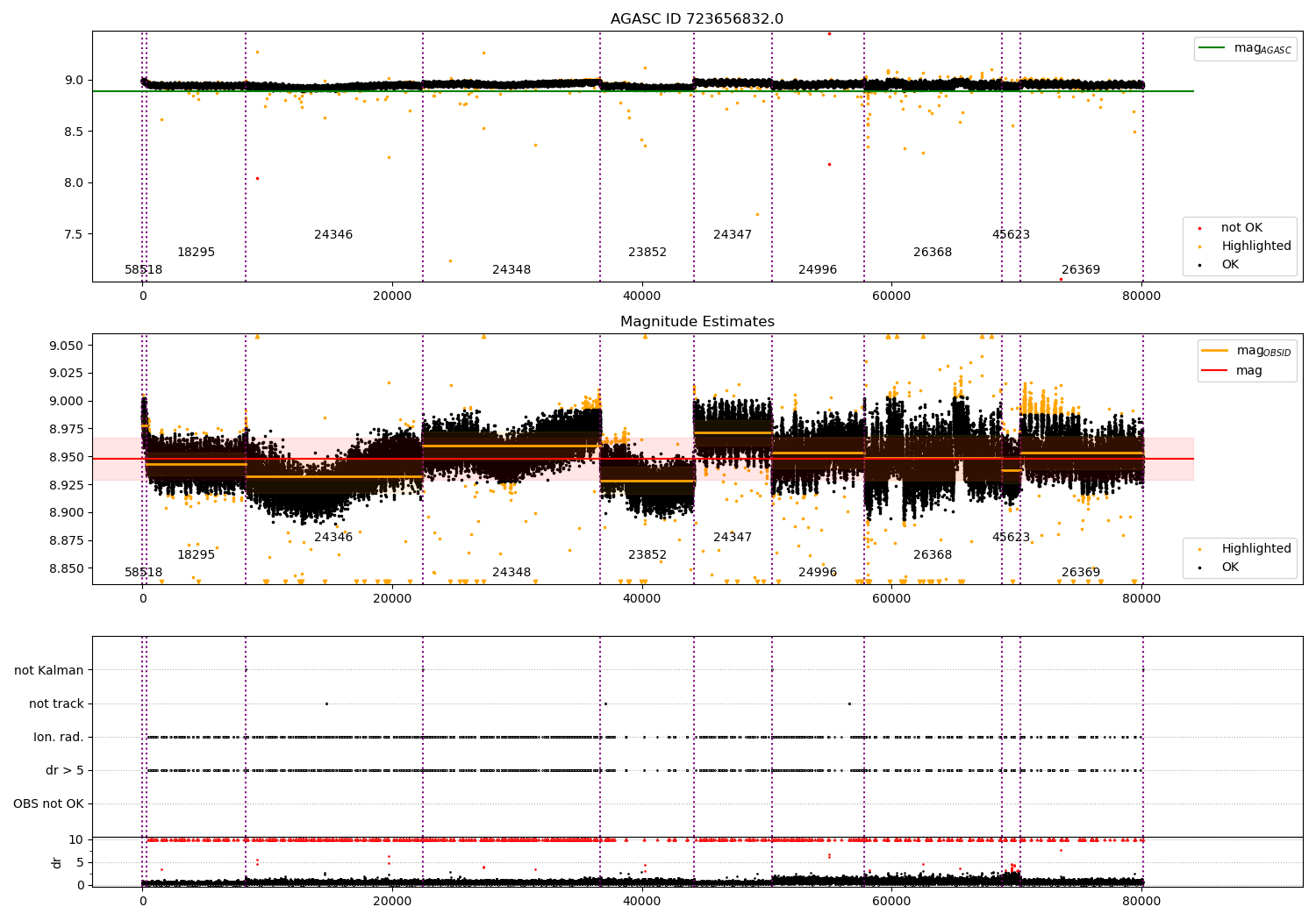1316x921 pixels.
Task: Click obsid label 24346 in Magnitude Estimates plot
Action: 333,538
